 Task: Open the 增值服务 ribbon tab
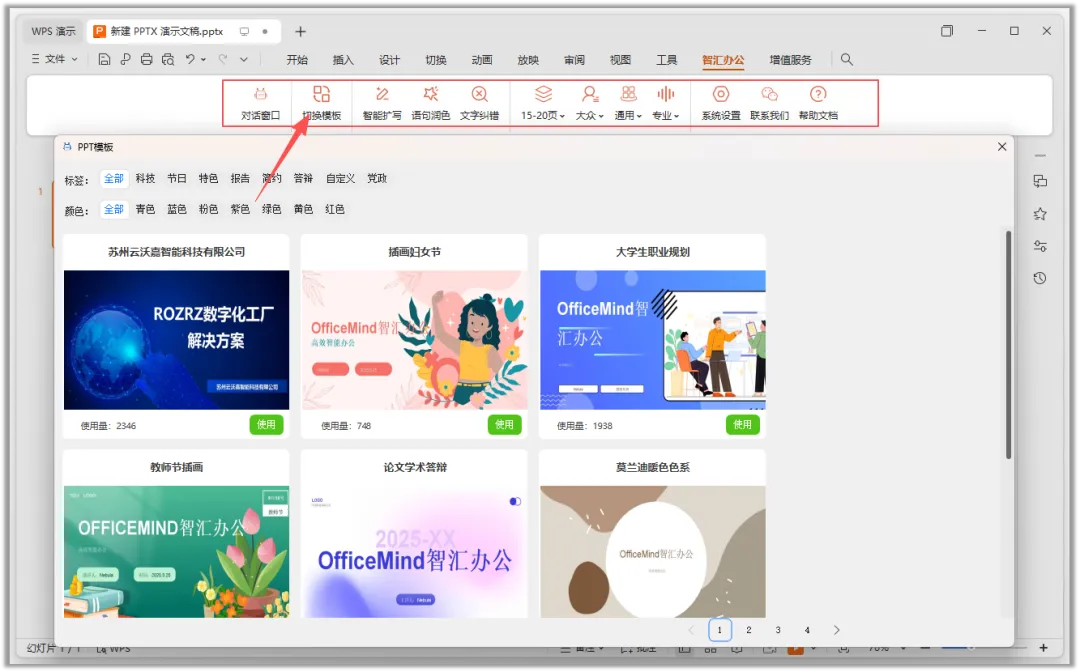pyautogui.click(x=790, y=61)
